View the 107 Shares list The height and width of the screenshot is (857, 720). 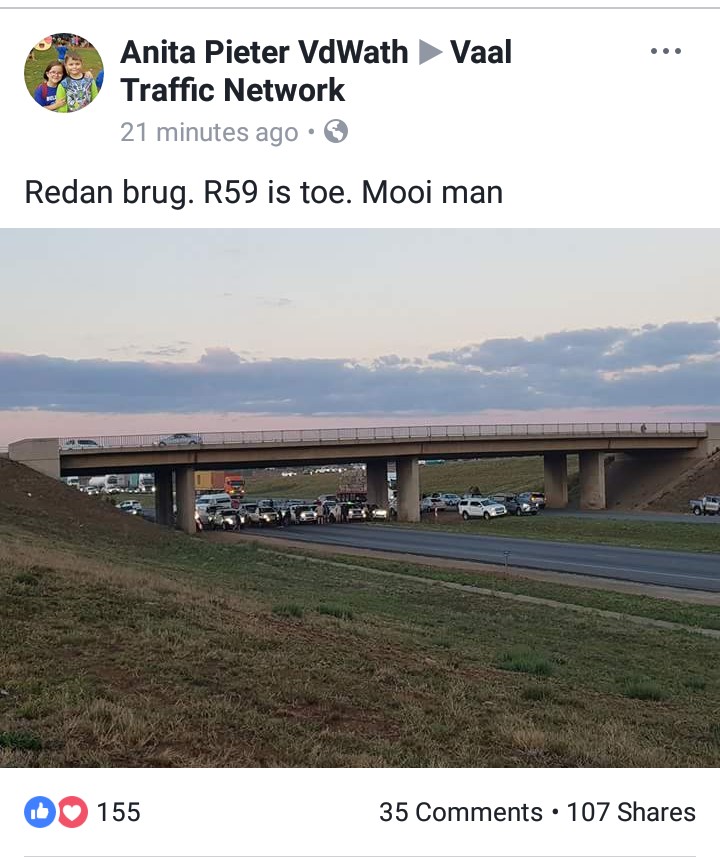[x=631, y=812]
